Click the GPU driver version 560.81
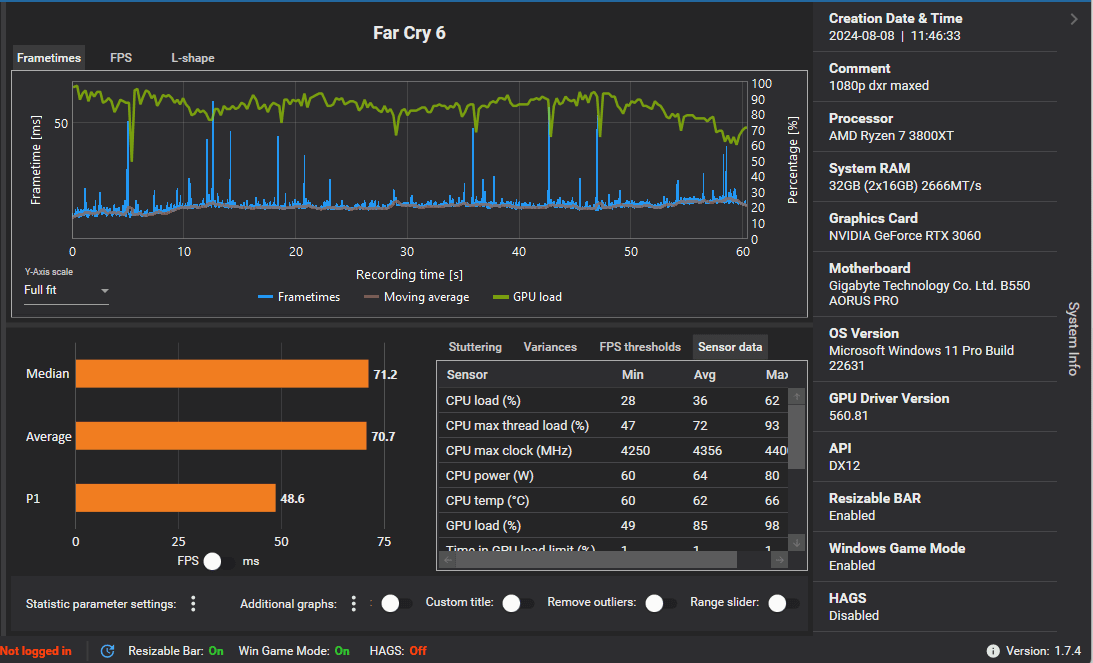Screen dimensions: 1093x663 pyautogui.click(x=848, y=416)
